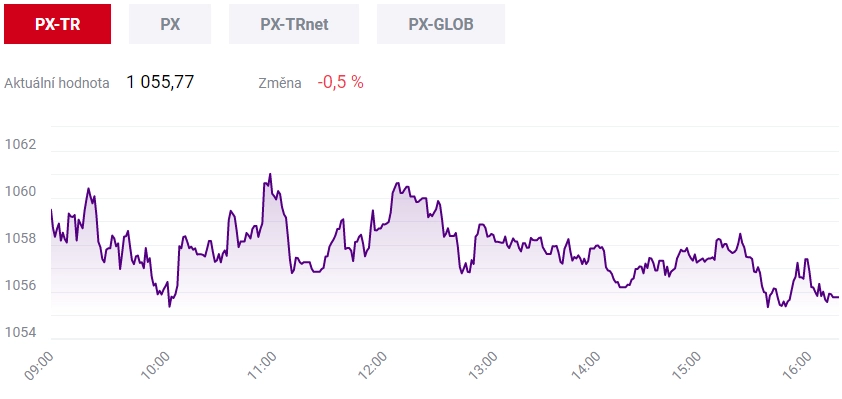Click the chart peak near 11:00
Viewport: 842px width, 399px height.
tap(270, 174)
